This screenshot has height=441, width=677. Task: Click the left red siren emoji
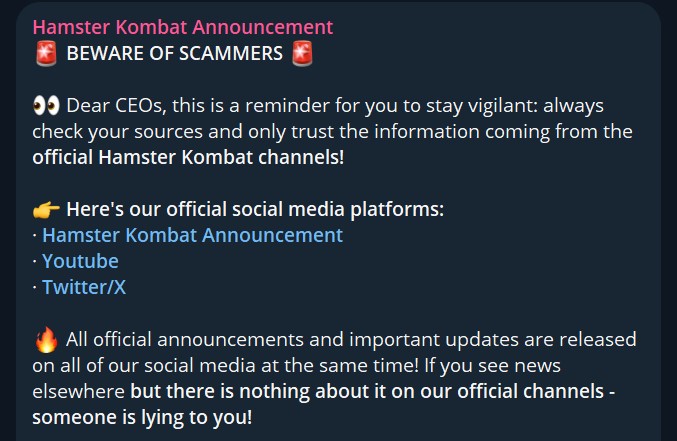[x=45, y=54]
